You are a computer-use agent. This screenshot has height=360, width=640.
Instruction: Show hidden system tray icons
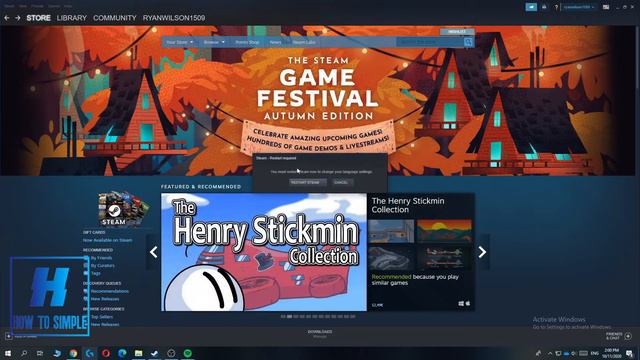pyautogui.click(x=550, y=353)
